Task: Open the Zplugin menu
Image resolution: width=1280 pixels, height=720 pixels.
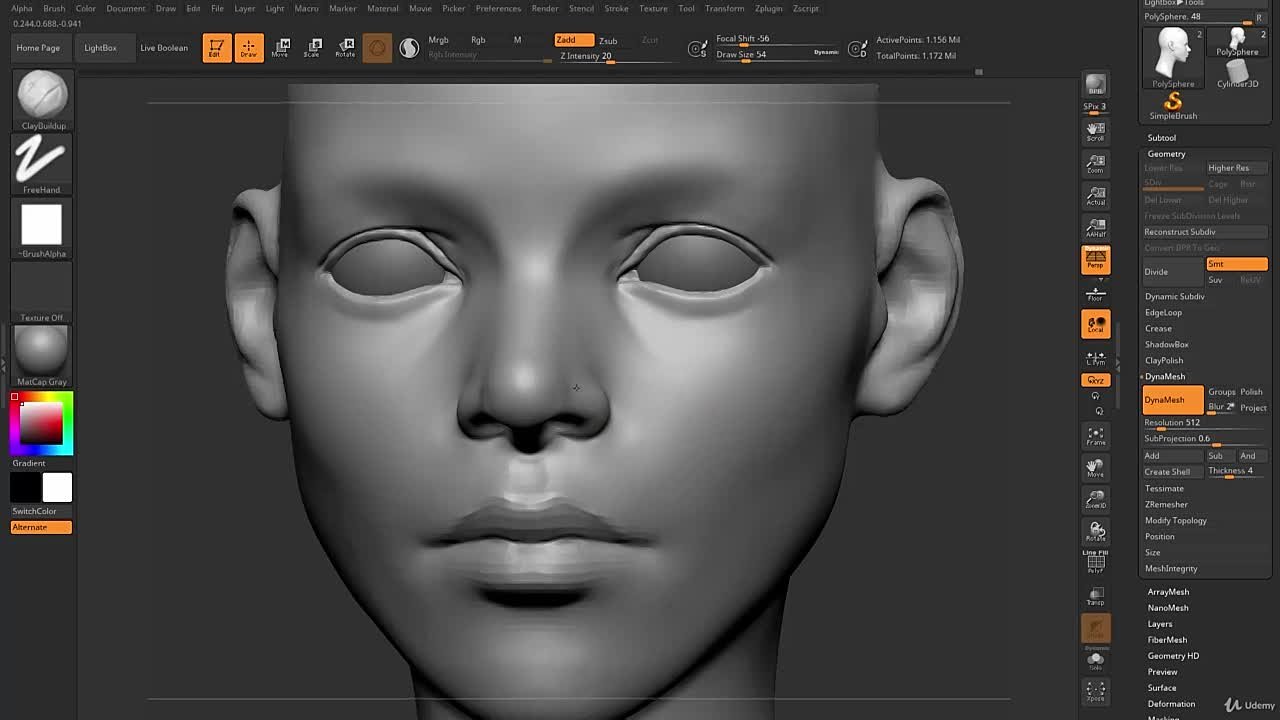Action: [x=768, y=8]
